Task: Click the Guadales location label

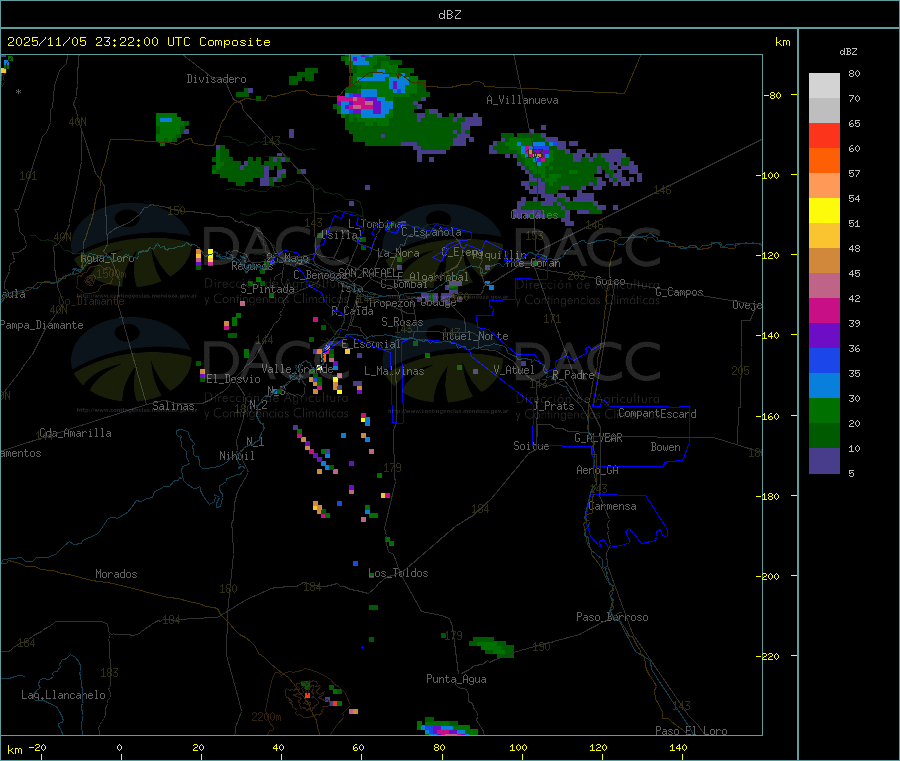Action: pyautogui.click(x=534, y=215)
